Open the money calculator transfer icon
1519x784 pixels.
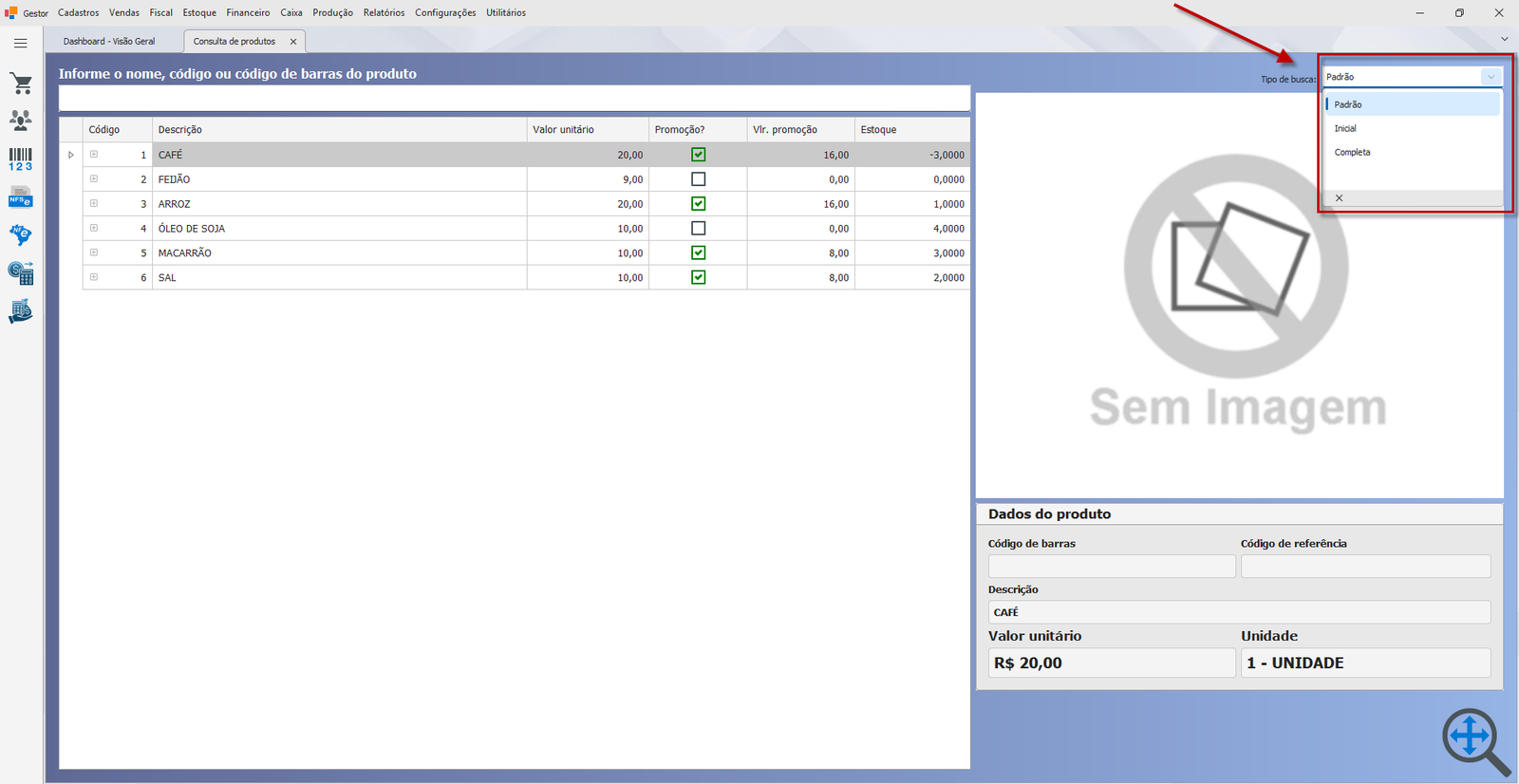point(20,272)
